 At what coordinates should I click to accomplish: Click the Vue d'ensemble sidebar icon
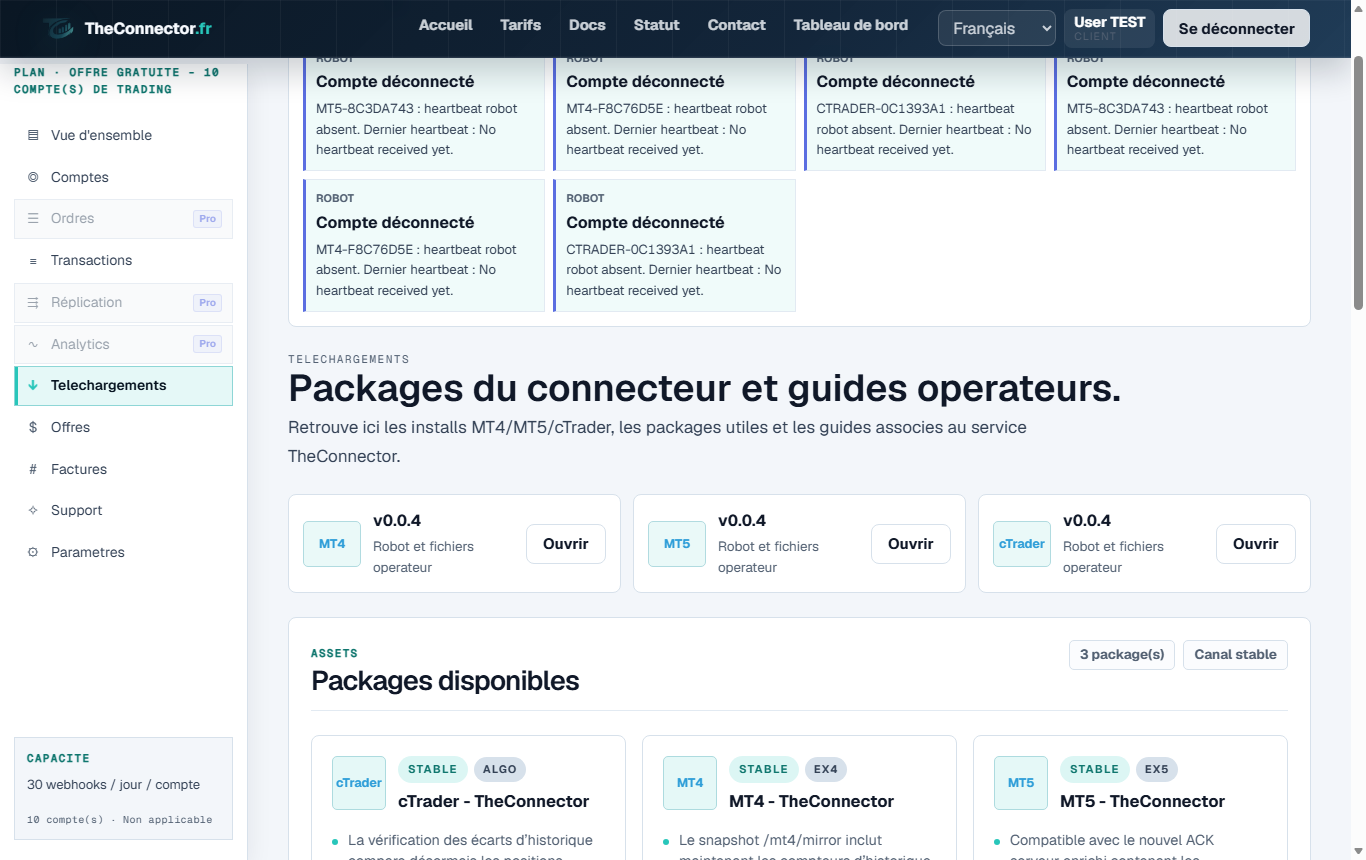pos(33,136)
